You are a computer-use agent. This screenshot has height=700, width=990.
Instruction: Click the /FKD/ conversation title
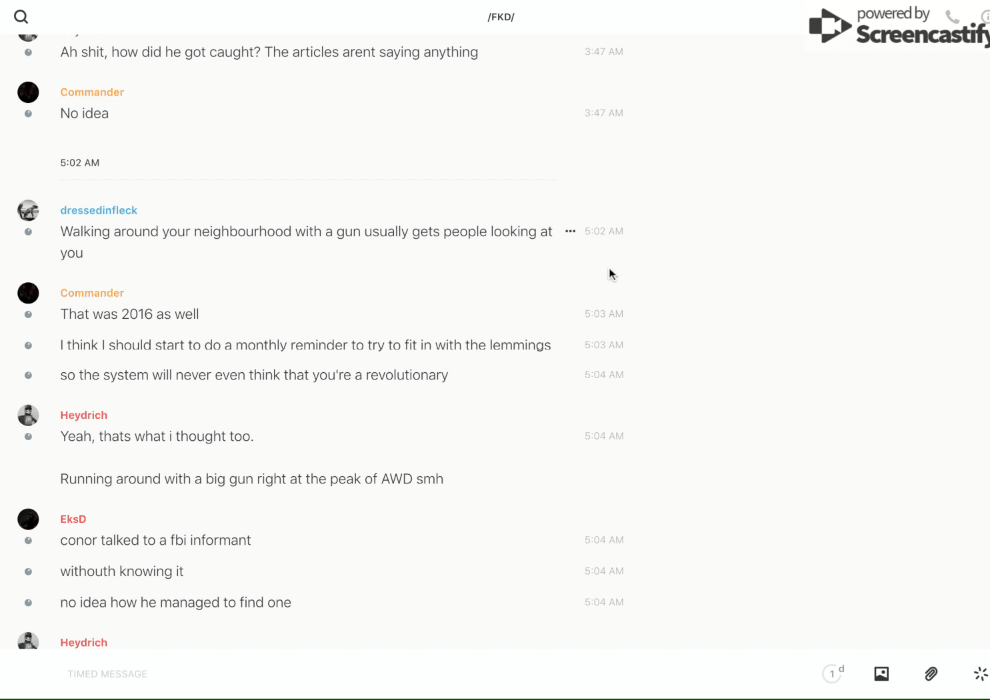pyautogui.click(x=501, y=17)
